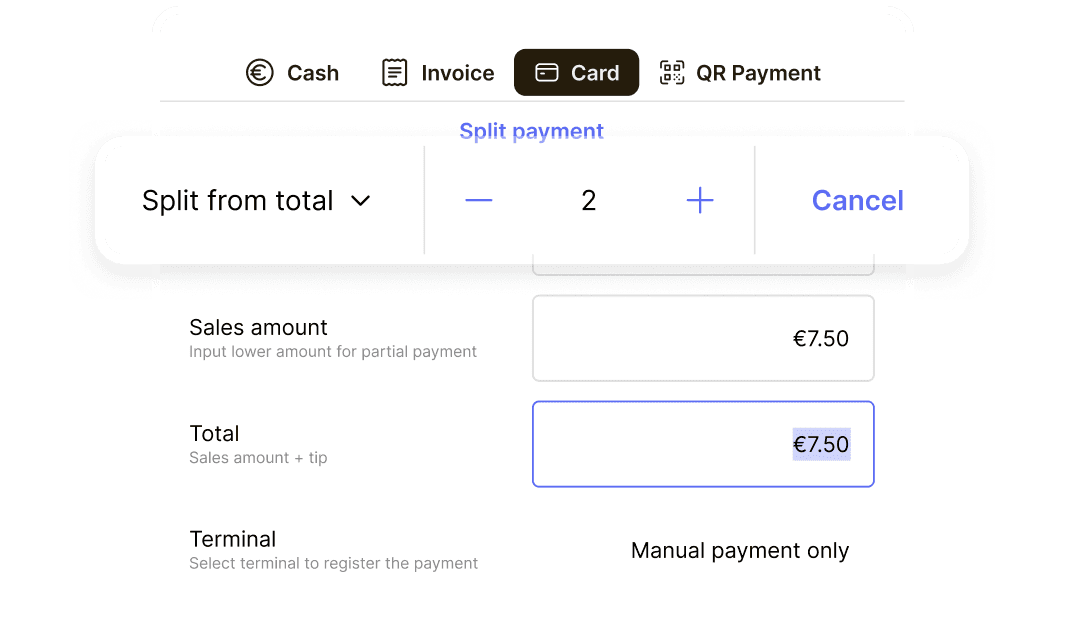Open Manual payment only terminal selector

tap(739, 551)
